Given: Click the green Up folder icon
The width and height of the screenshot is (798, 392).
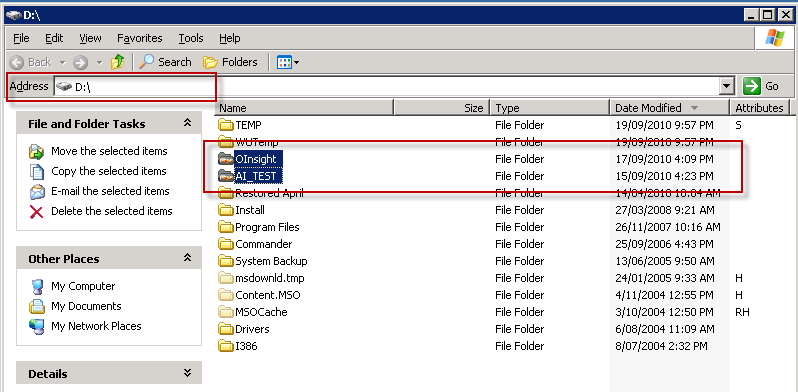Looking at the screenshot, I should point(118,62).
